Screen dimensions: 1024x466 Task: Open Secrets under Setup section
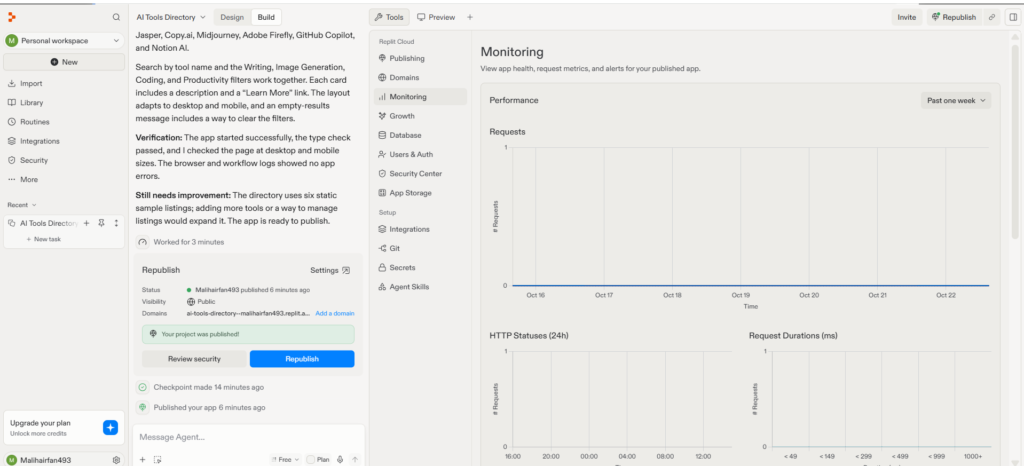point(421,268)
